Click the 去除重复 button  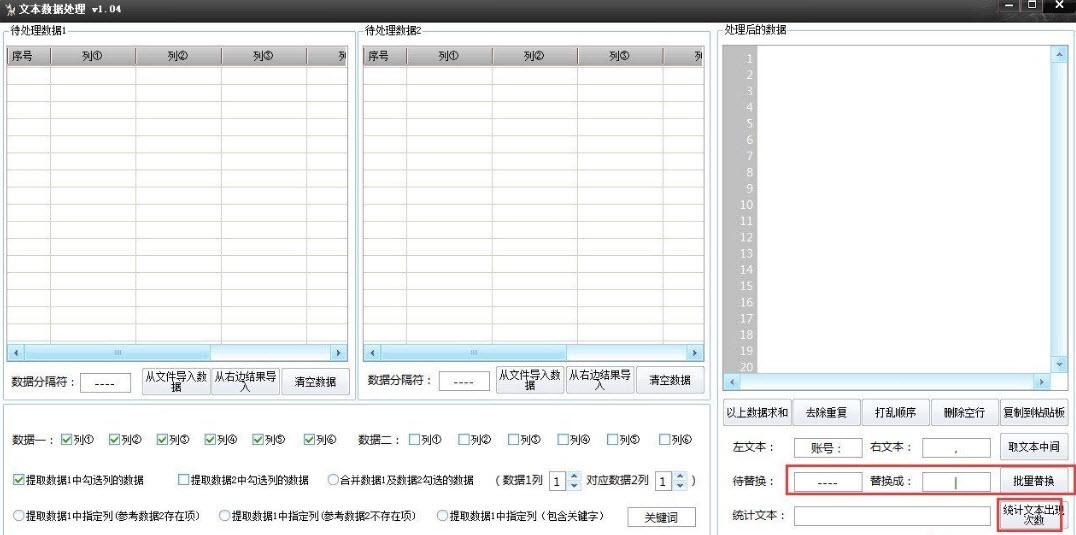click(x=826, y=412)
